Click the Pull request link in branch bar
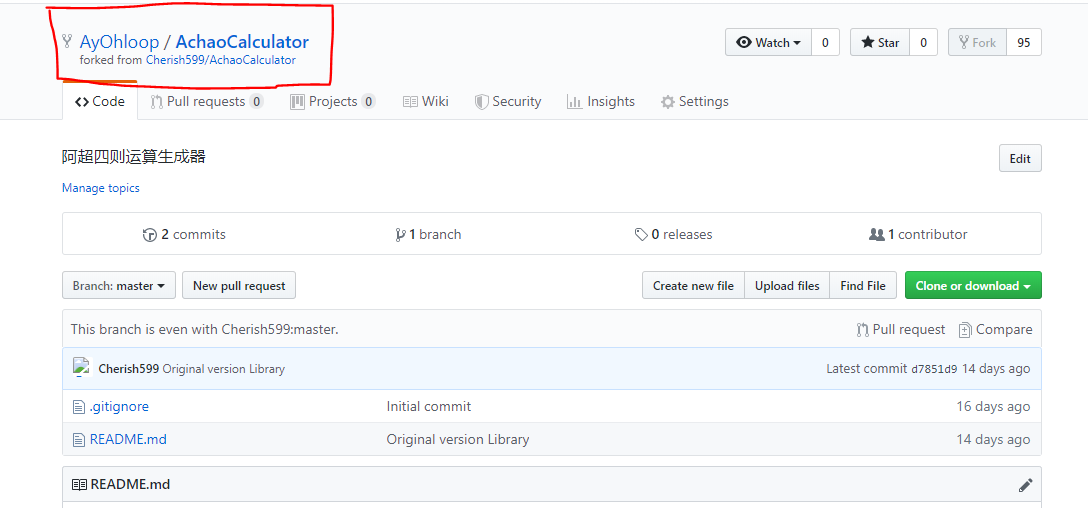 pos(901,330)
